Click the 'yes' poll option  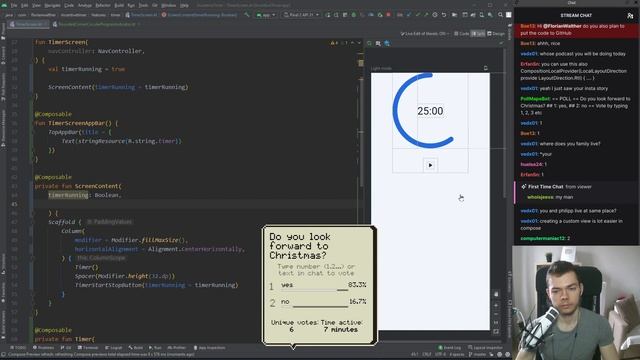click(319, 285)
